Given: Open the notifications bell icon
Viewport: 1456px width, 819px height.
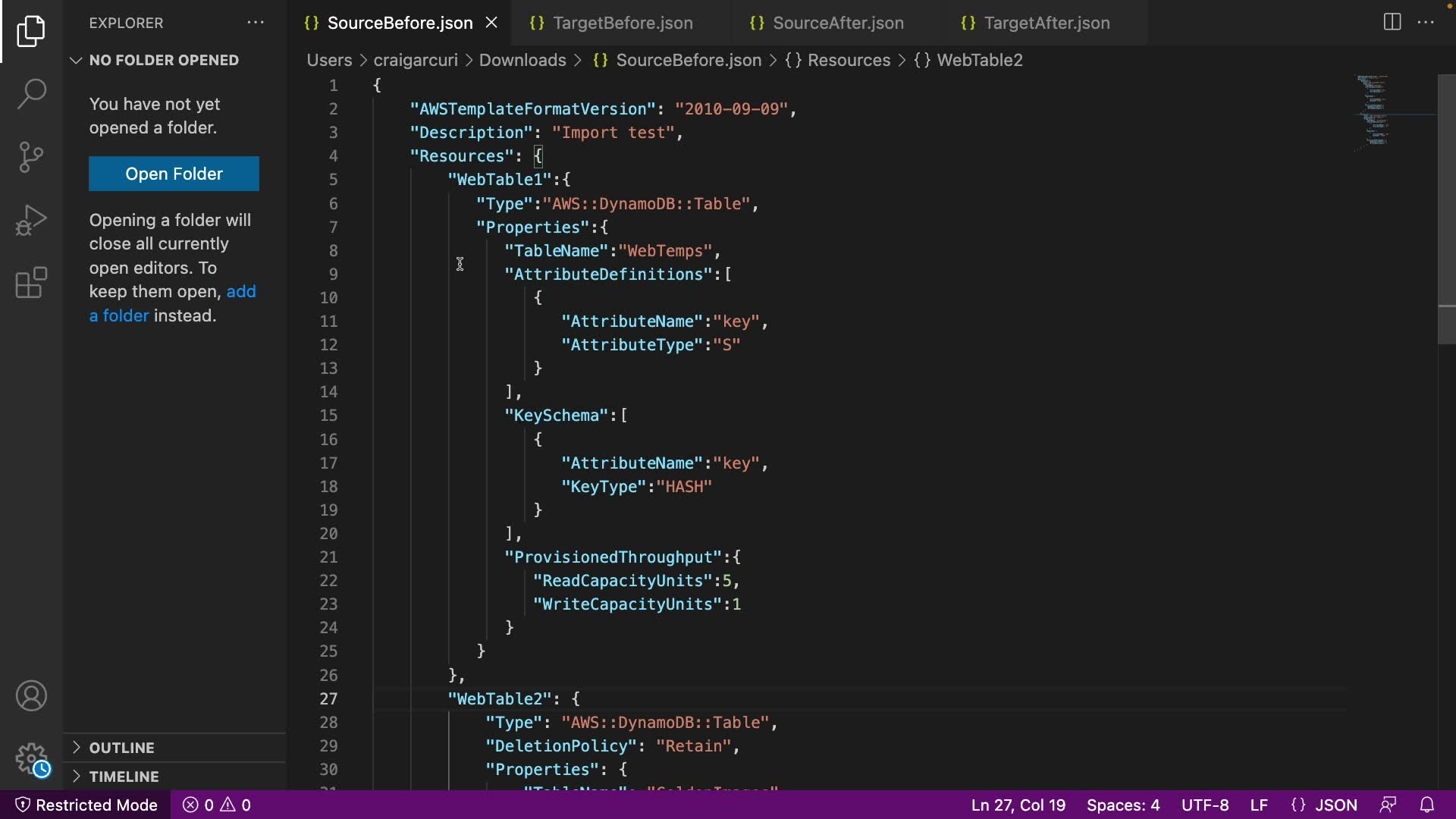Looking at the screenshot, I should click(1426, 805).
